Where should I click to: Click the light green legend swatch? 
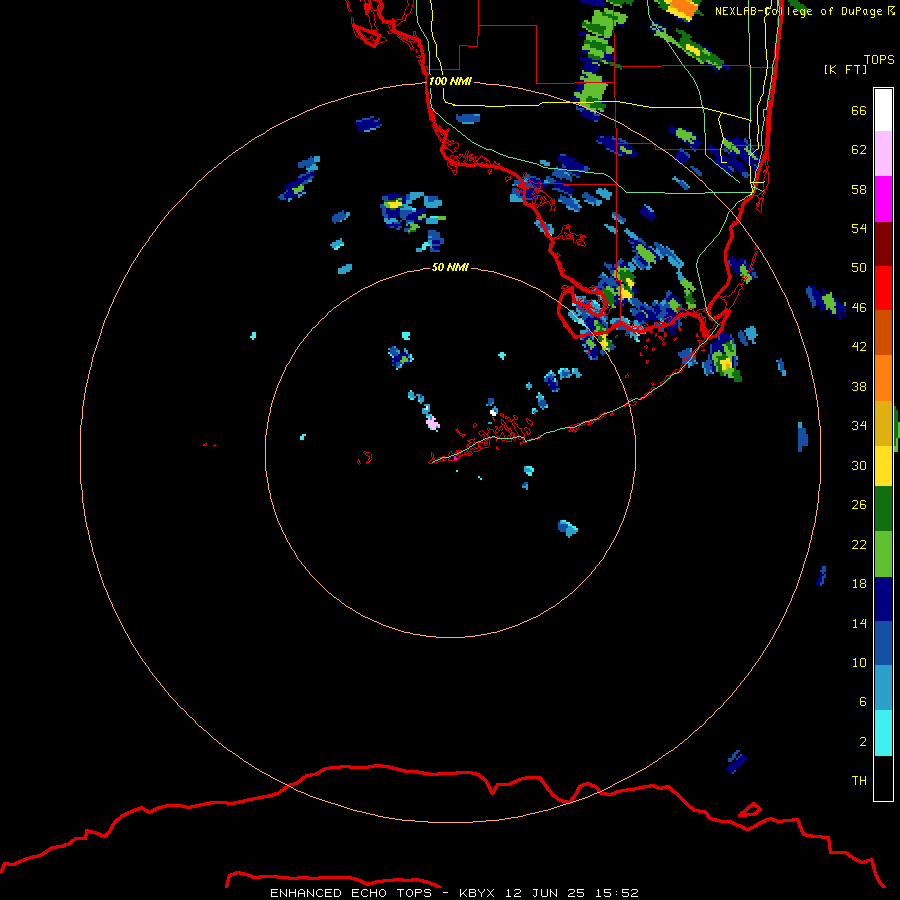[883, 554]
